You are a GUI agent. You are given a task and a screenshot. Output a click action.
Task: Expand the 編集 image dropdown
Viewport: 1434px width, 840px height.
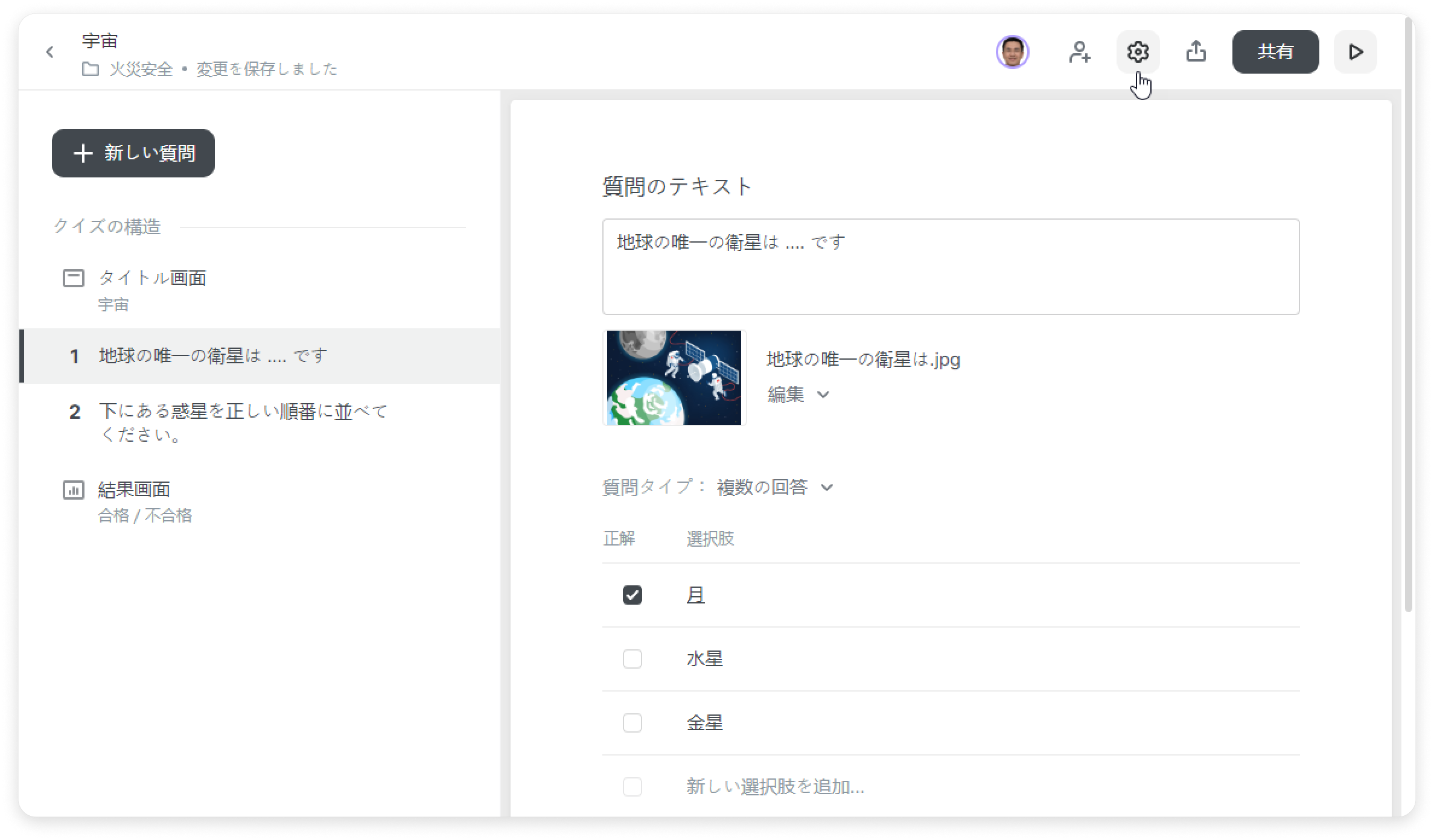click(798, 395)
